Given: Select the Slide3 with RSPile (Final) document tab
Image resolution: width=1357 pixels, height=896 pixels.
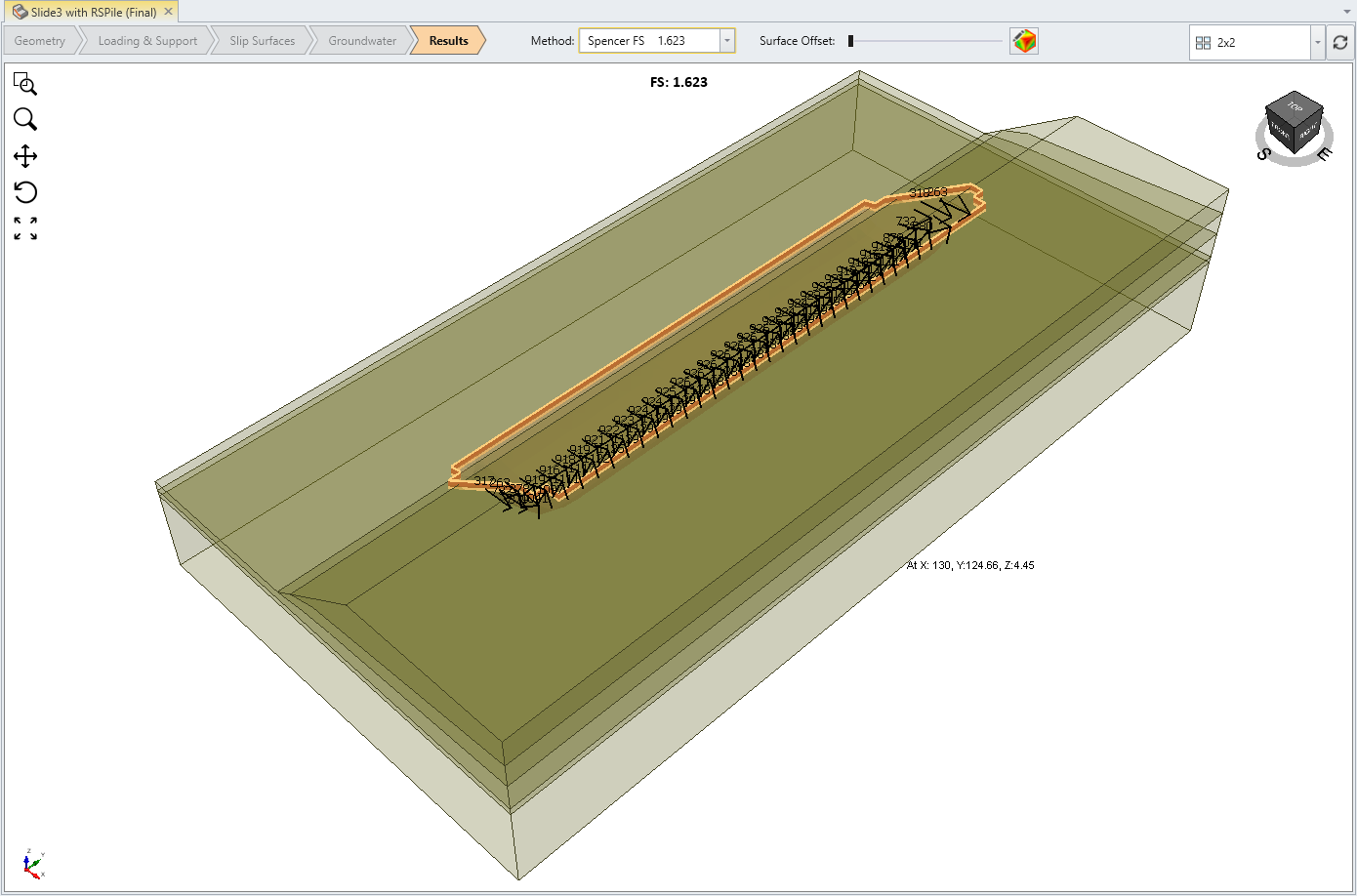Looking at the screenshot, I should [92, 12].
